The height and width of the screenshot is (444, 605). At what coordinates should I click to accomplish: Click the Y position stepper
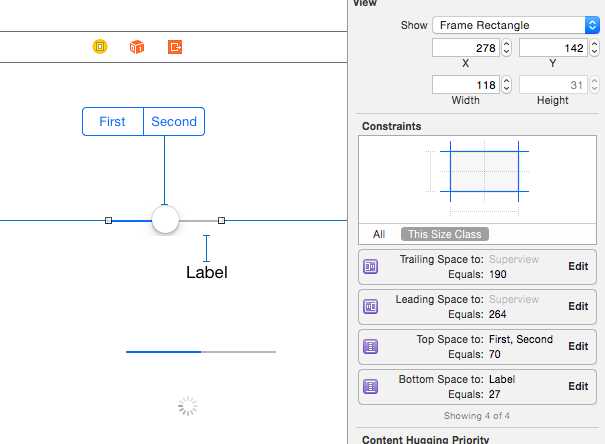pos(592,47)
